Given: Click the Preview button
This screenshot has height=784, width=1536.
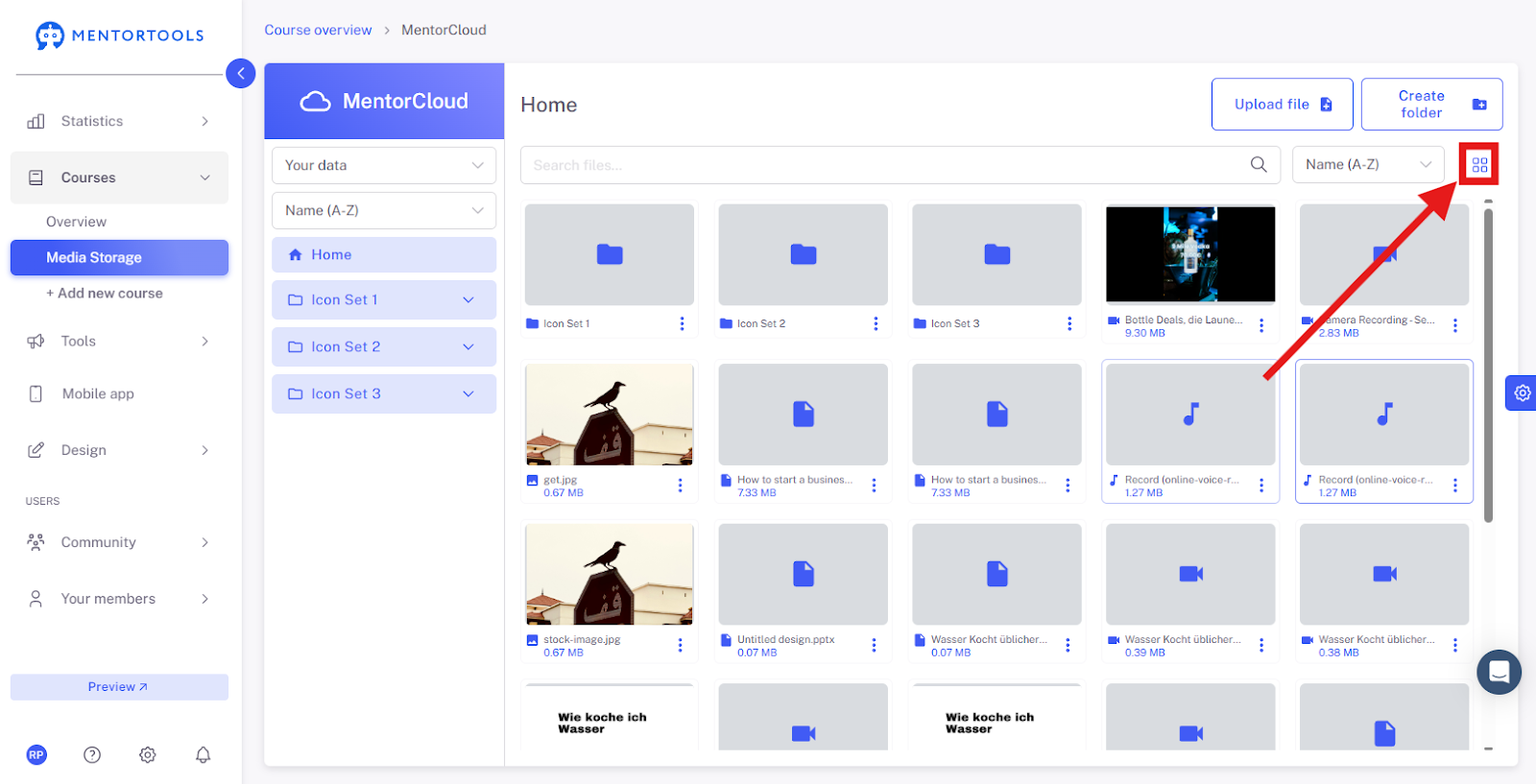Looking at the screenshot, I should [119, 687].
